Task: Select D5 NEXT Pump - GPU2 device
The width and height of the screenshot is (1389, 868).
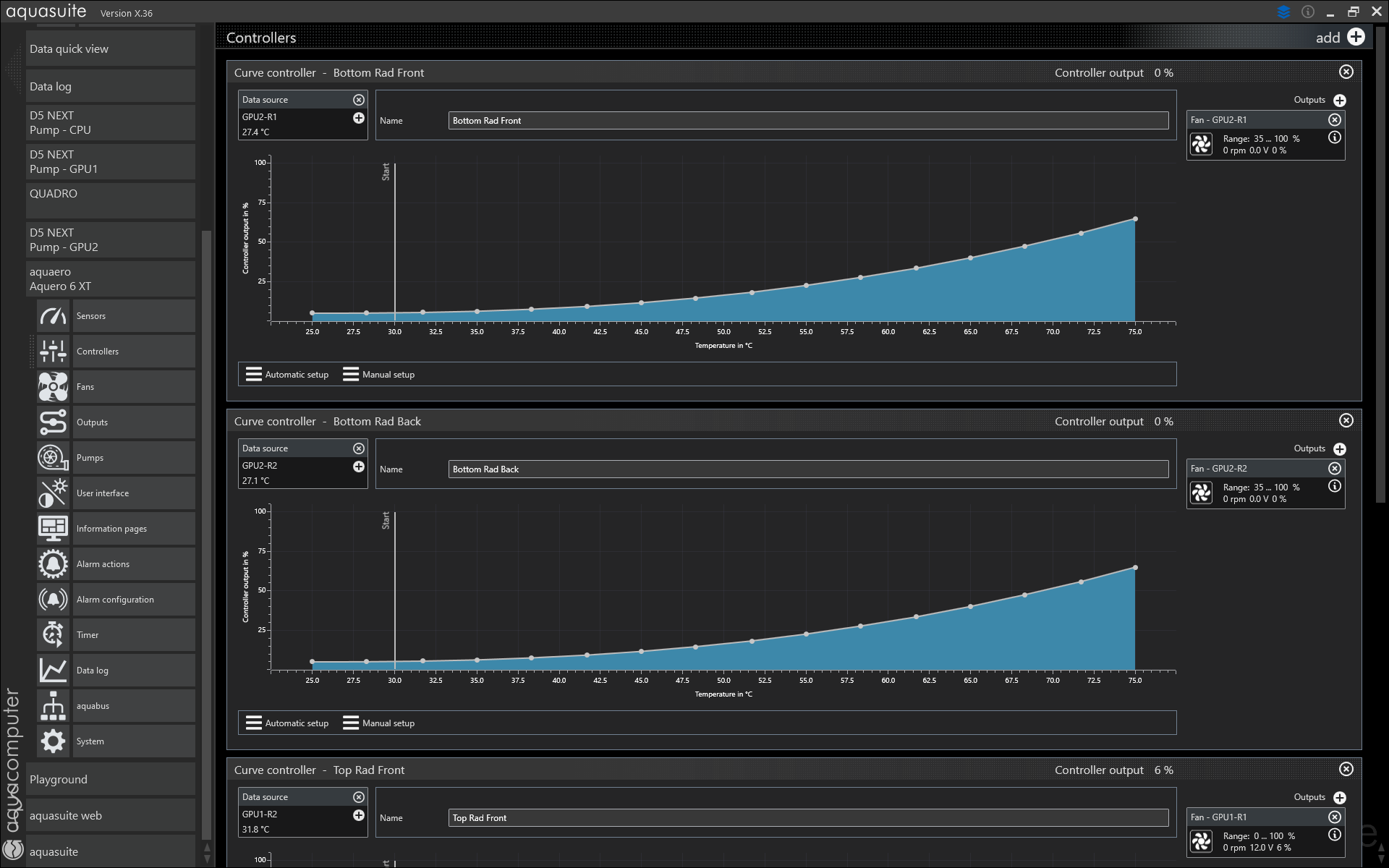Action: coord(111,240)
